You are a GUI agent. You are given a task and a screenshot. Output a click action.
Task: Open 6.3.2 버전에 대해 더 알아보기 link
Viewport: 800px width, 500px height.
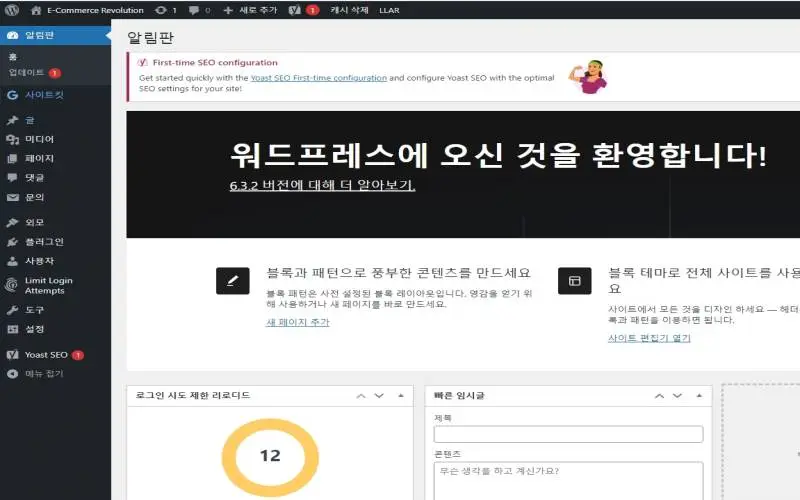[322, 185]
